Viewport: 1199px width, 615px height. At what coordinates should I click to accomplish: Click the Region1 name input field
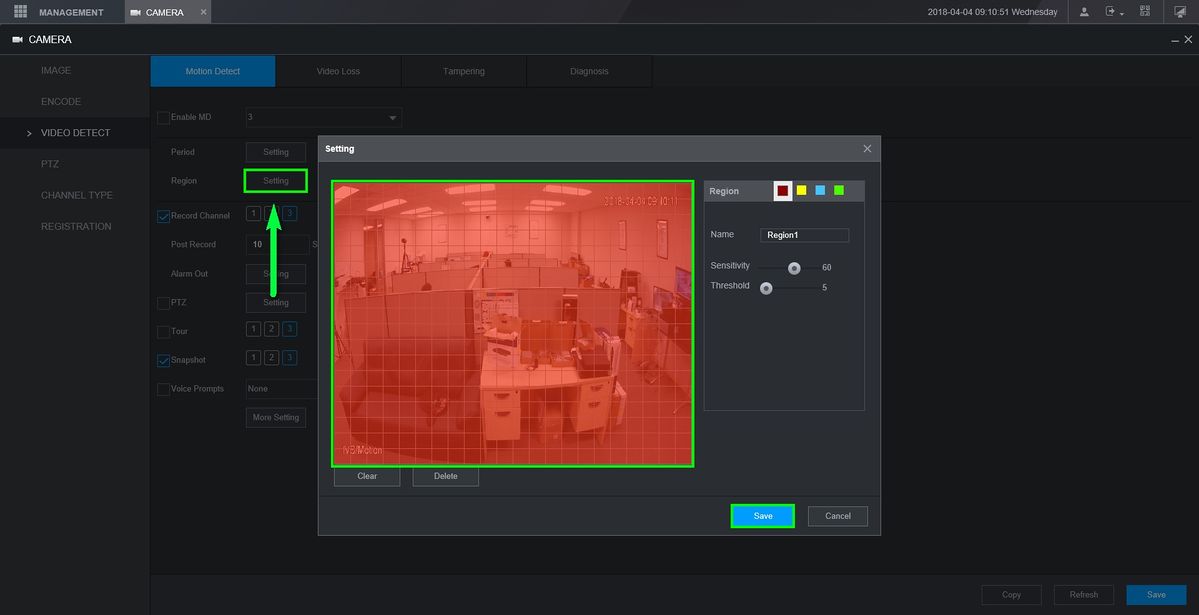pos(805,235)
